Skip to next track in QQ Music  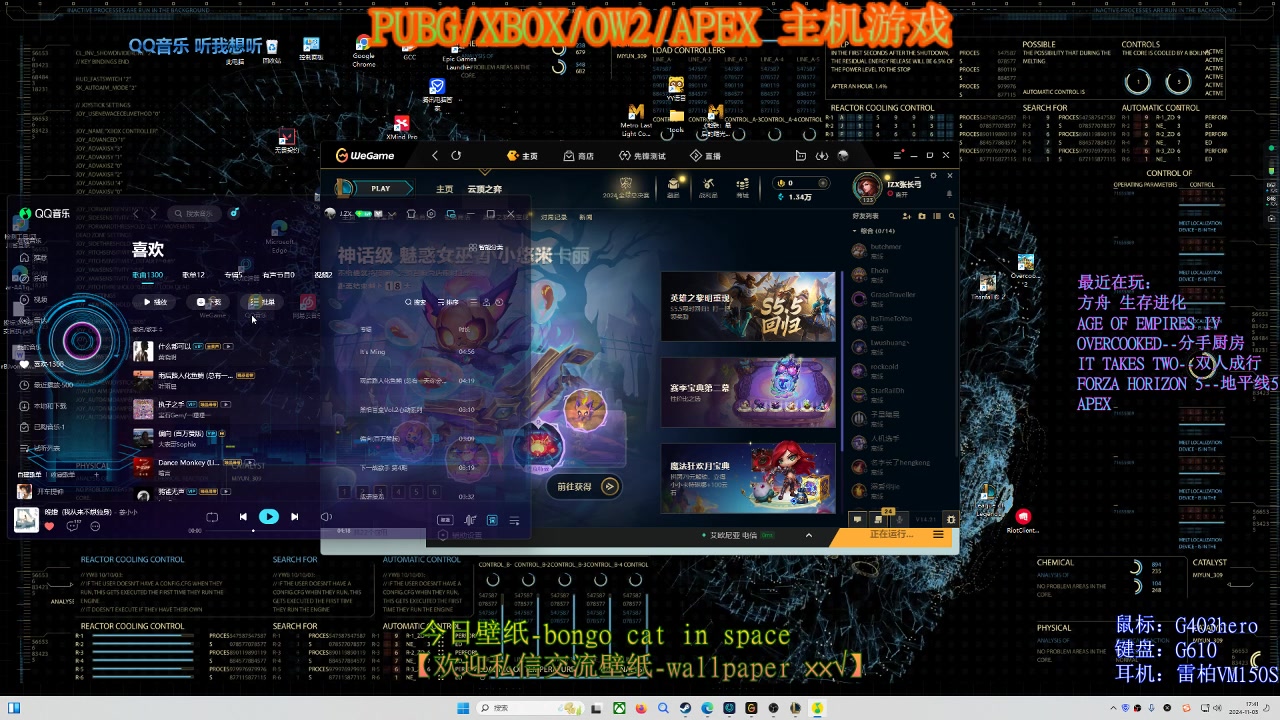[x=294, y=516]
